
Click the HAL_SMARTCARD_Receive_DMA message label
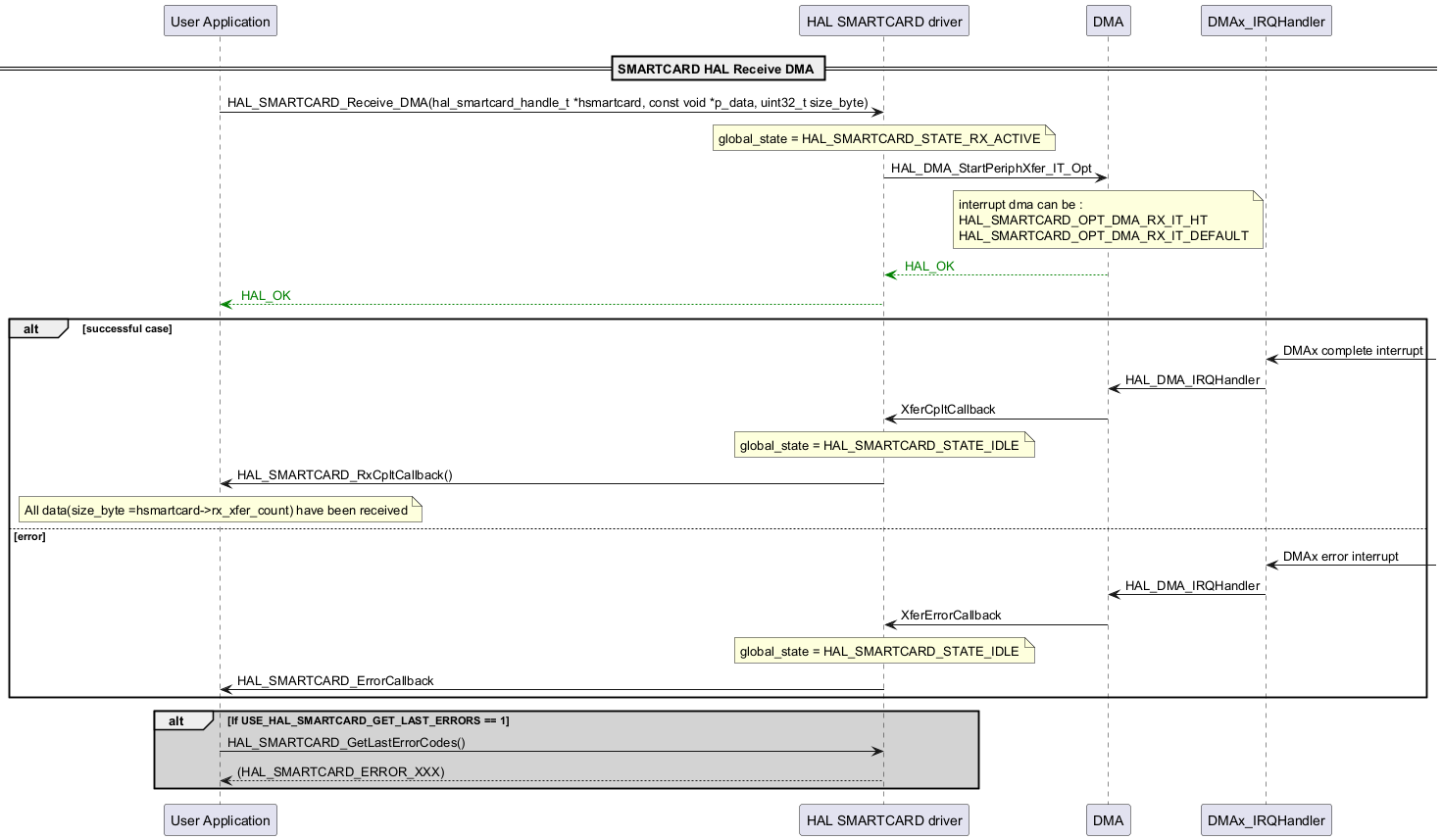[x=547, y=103]
